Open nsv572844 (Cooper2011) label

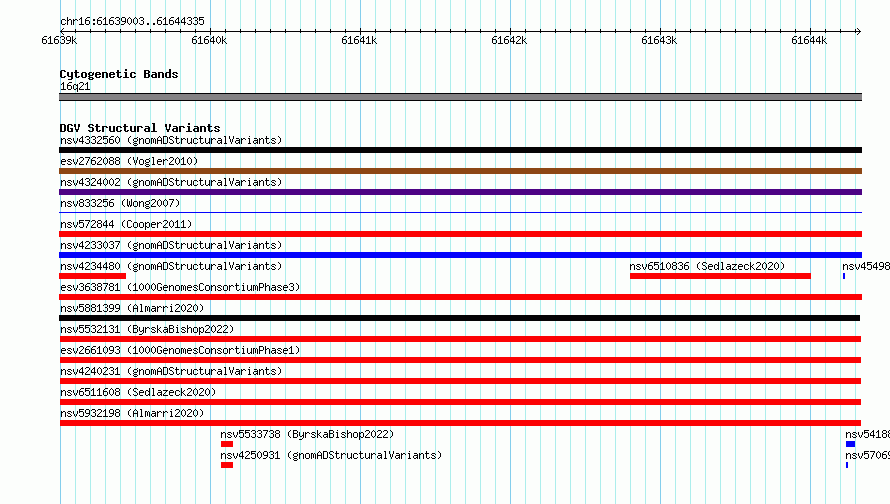126,224
